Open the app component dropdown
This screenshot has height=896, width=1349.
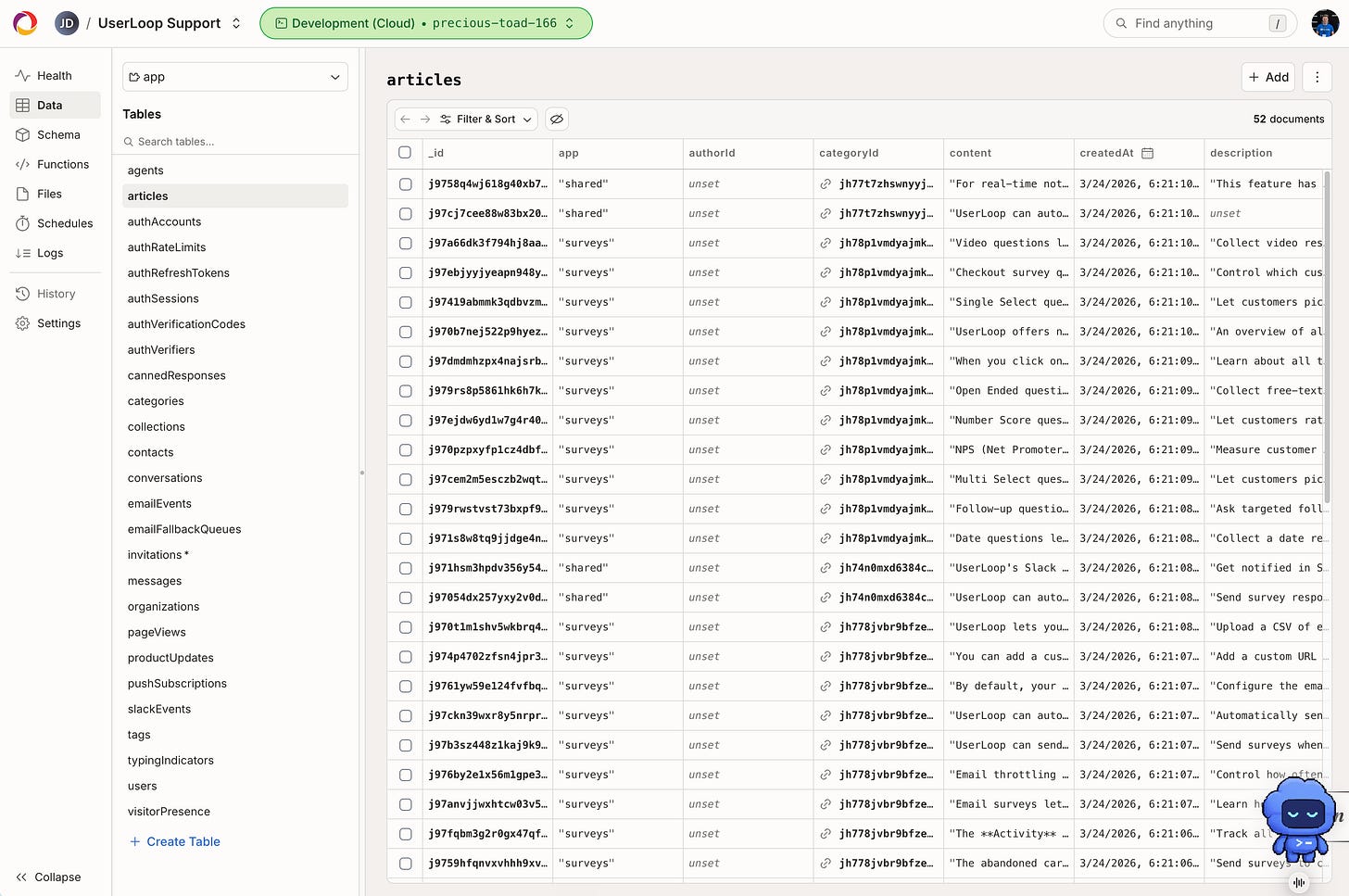click(x=235, y=77)
